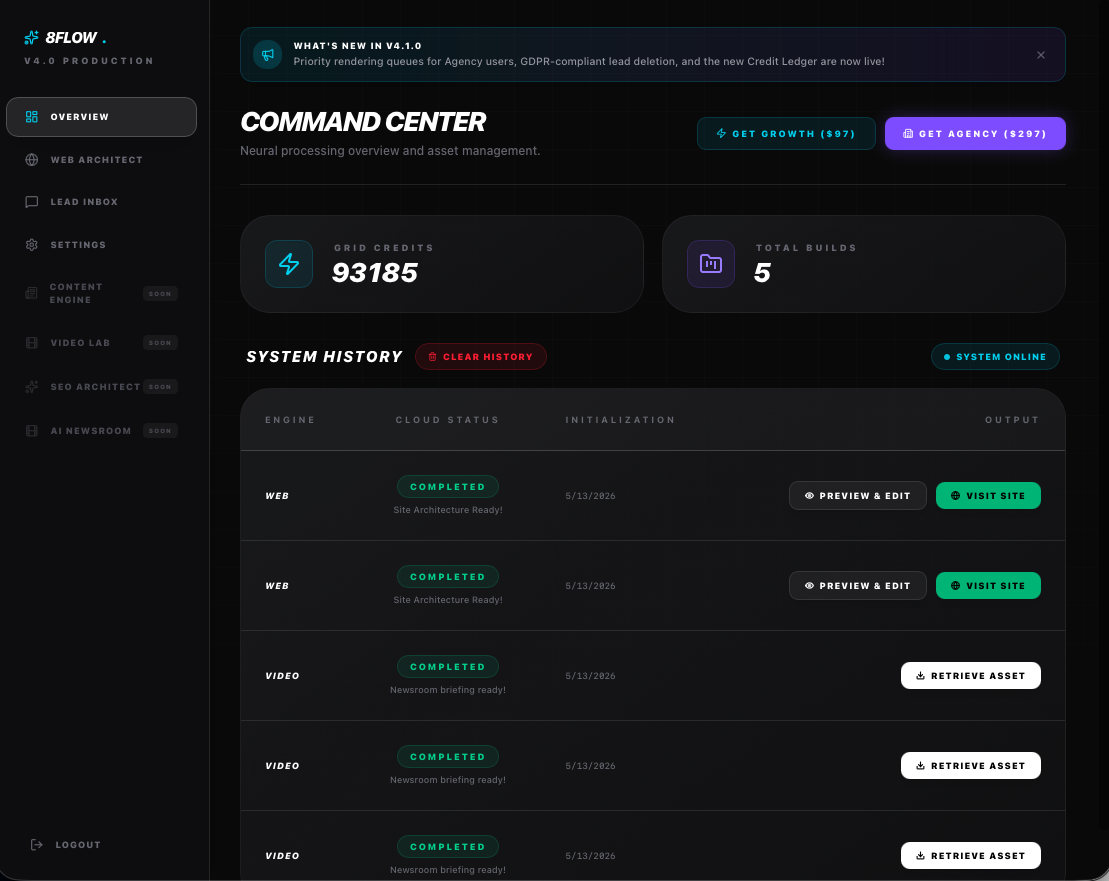Click the Priority rendering queues announcement text
Screen dimensions: 1109x881
(589, 62)
